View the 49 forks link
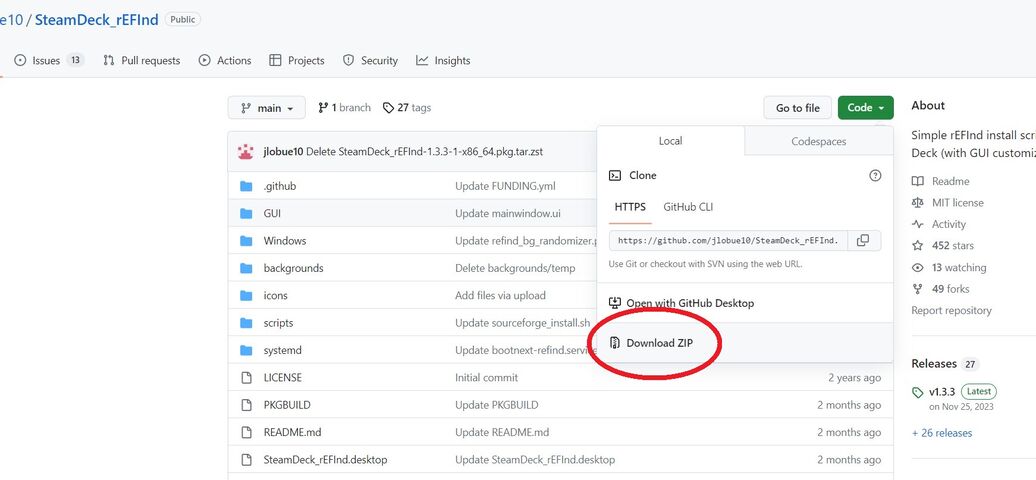The width and height of the screenshot is (1036, 480). (941, 288)
